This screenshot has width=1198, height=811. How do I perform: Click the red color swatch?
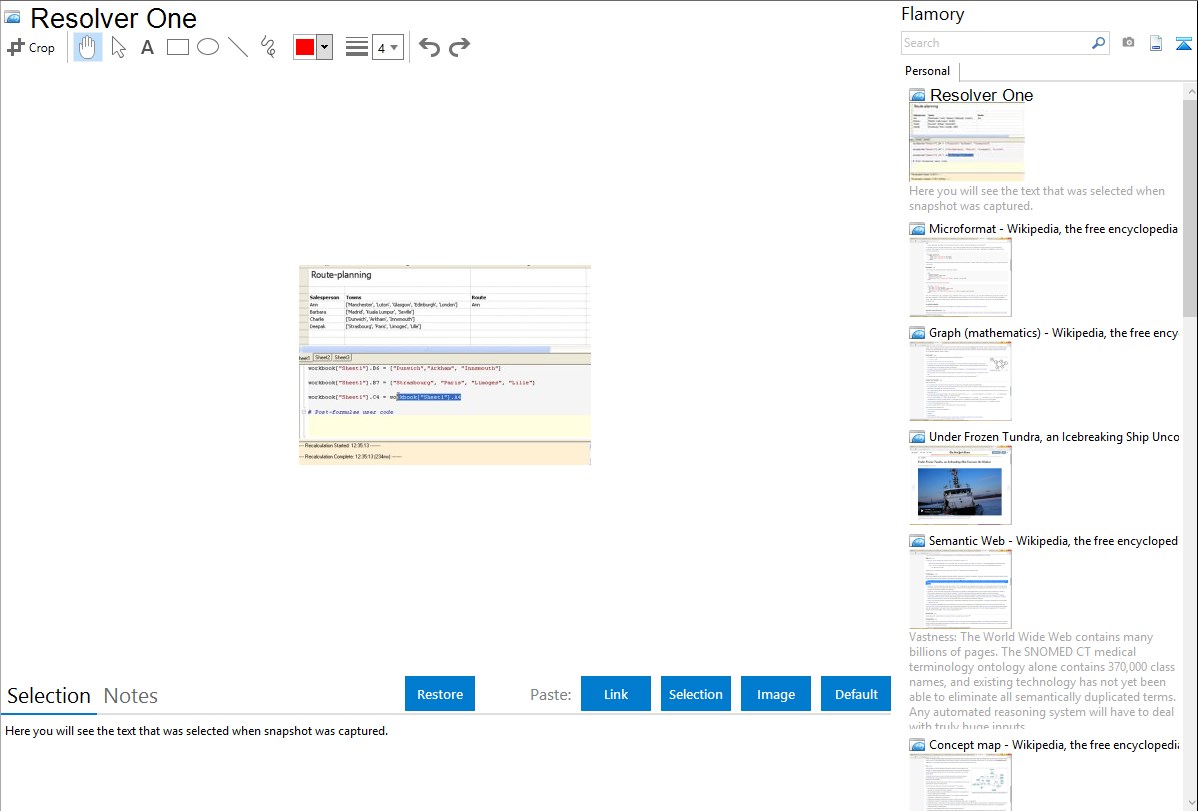point(305,47)
